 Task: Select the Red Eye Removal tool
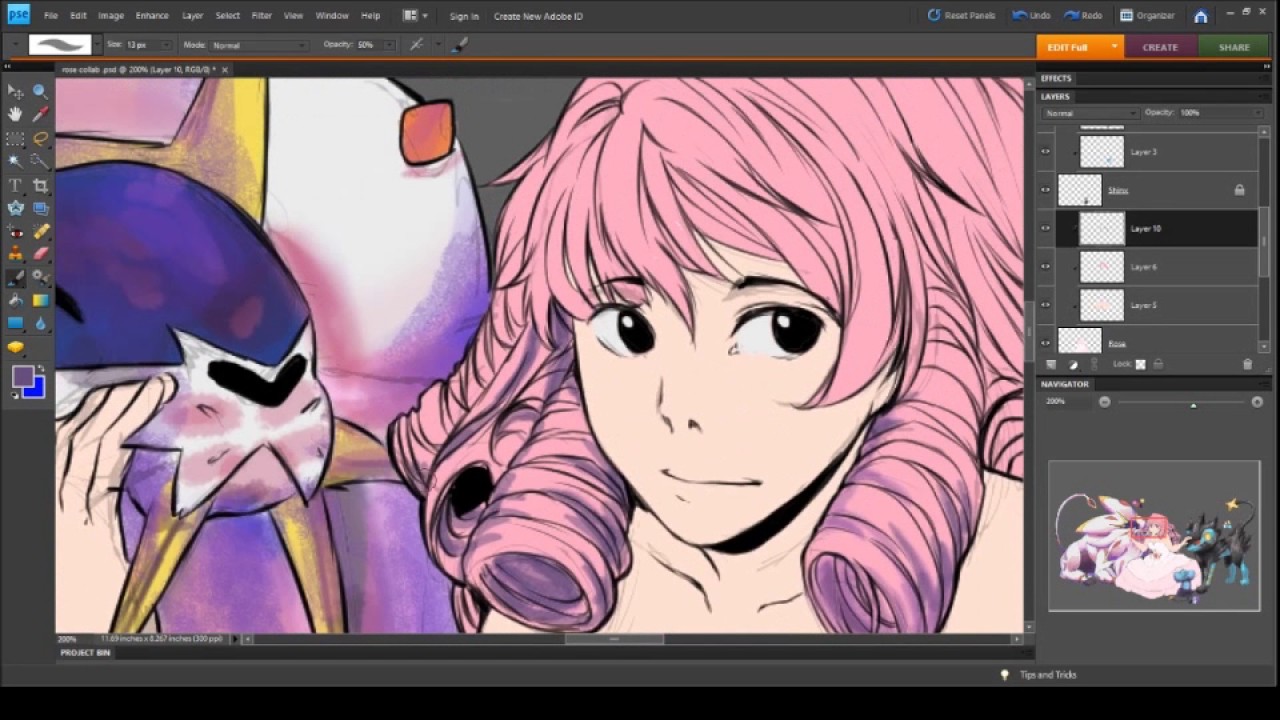tap(15, 231)
